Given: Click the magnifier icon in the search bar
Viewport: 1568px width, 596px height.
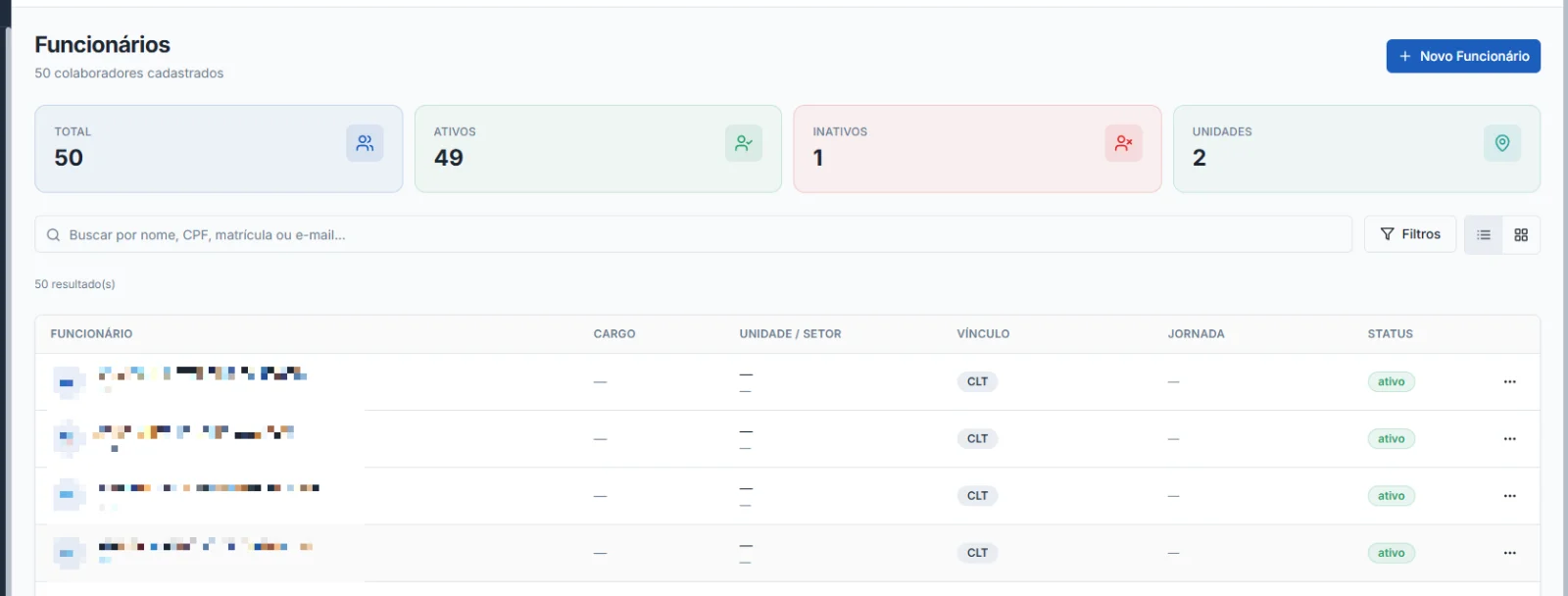Looking at the screenshot, I should (x=54, y=235).
